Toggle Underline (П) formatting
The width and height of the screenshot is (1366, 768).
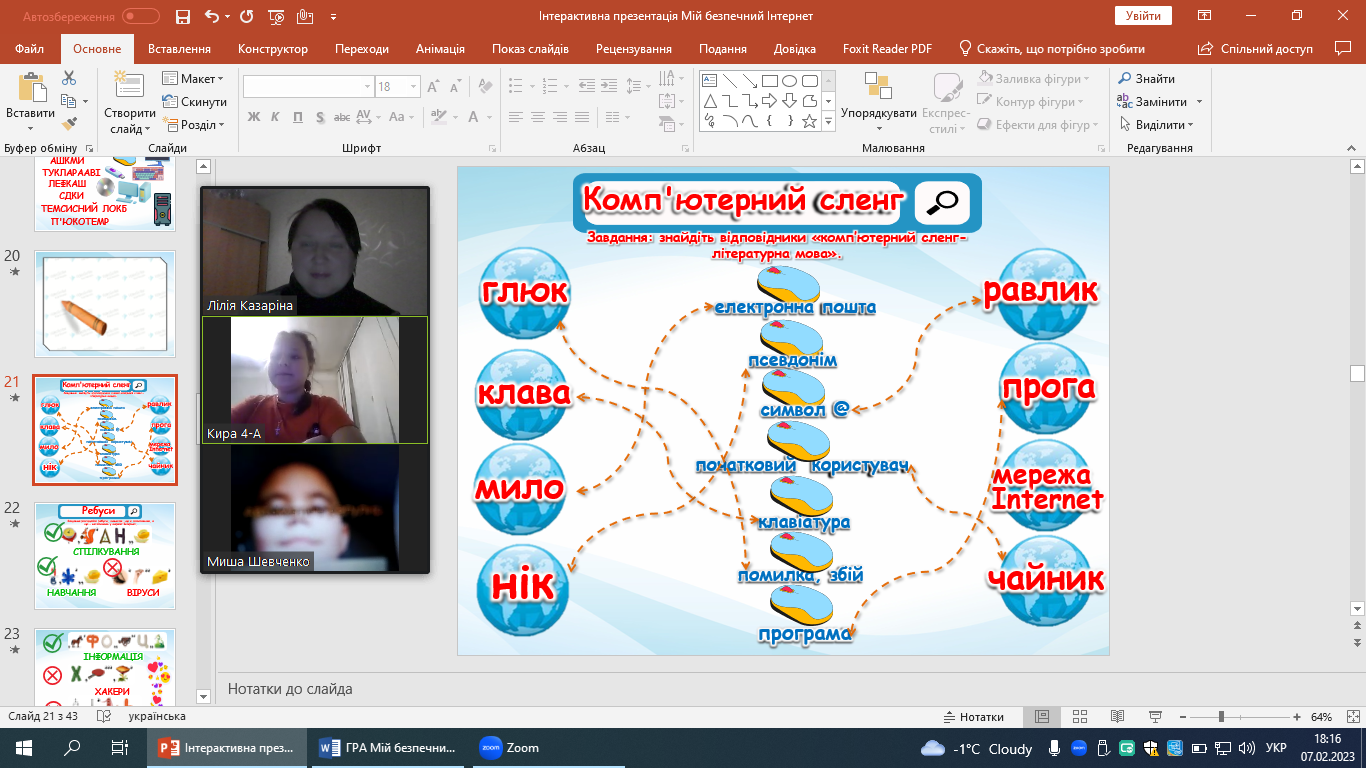pyautogui.click(x=298, y=117)
